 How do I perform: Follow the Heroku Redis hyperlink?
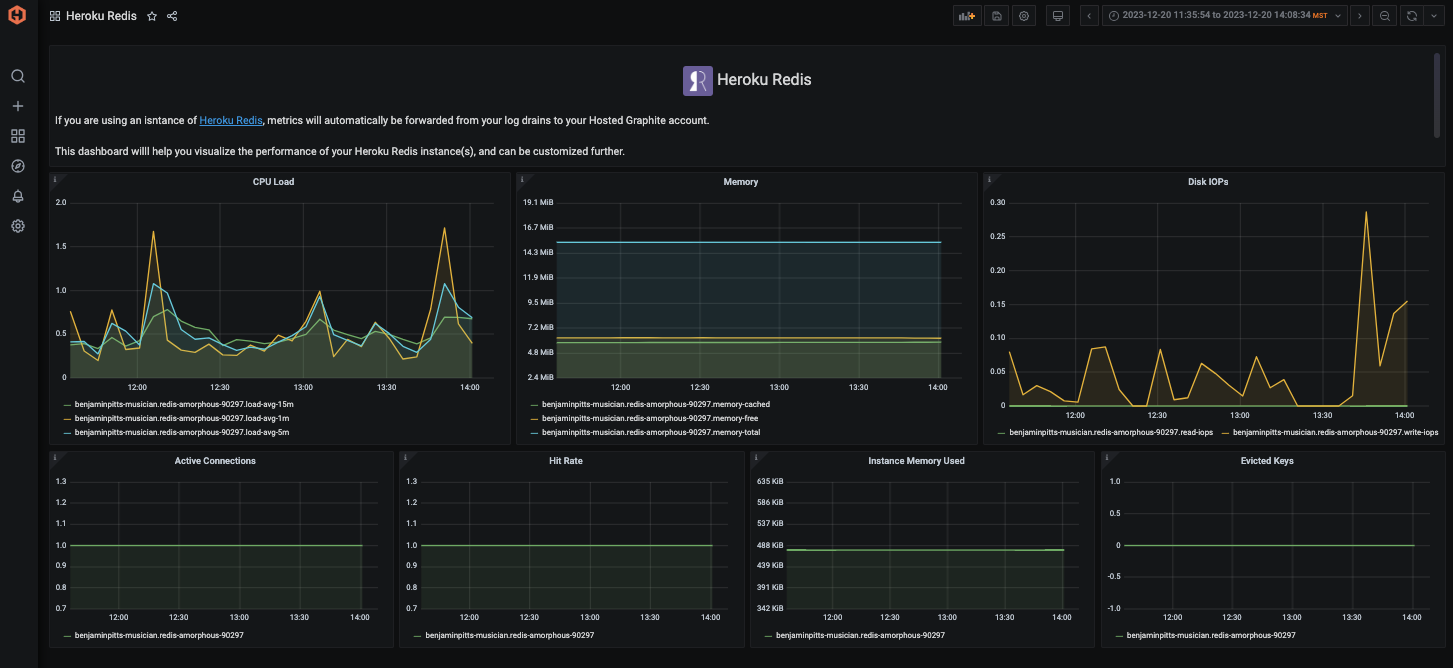[230, 119]
